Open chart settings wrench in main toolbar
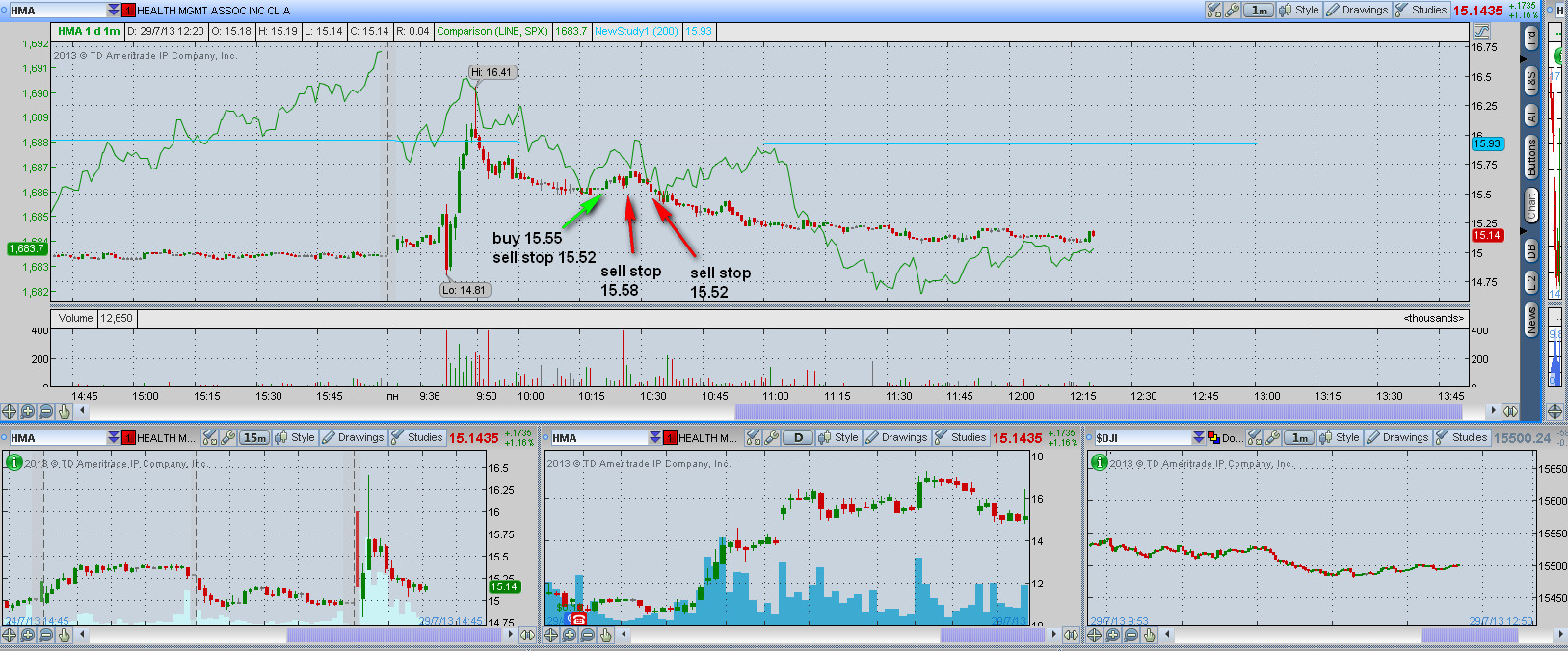 tap(1232, 10)
